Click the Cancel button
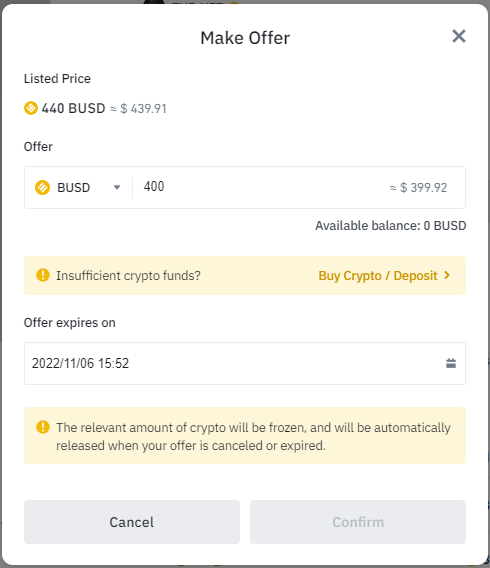Viewport: 490px width, 568px height. (132, 522)
